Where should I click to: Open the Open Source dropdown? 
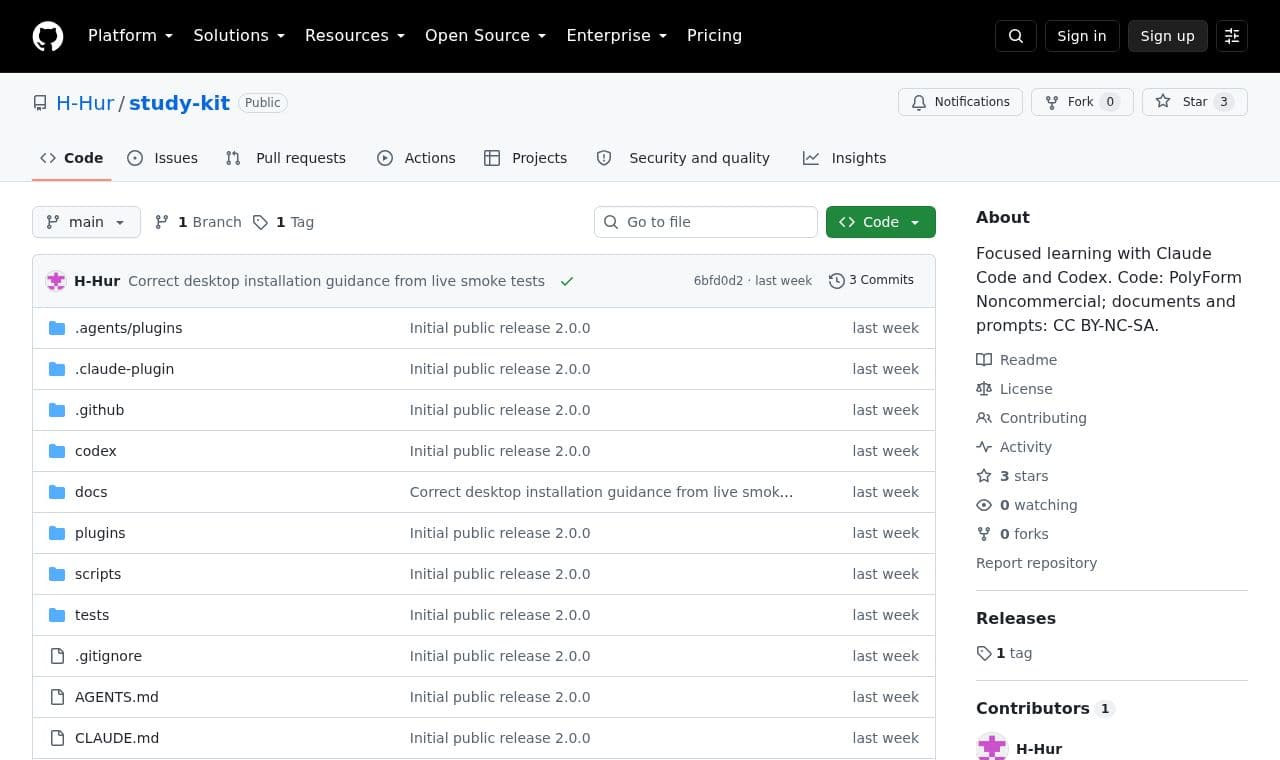tap(485, 36)
